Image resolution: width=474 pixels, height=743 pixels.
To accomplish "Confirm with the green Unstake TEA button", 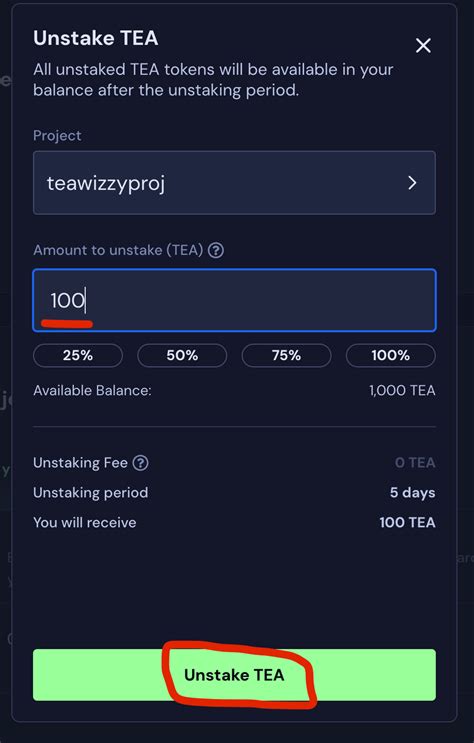I will pos(234,675).
